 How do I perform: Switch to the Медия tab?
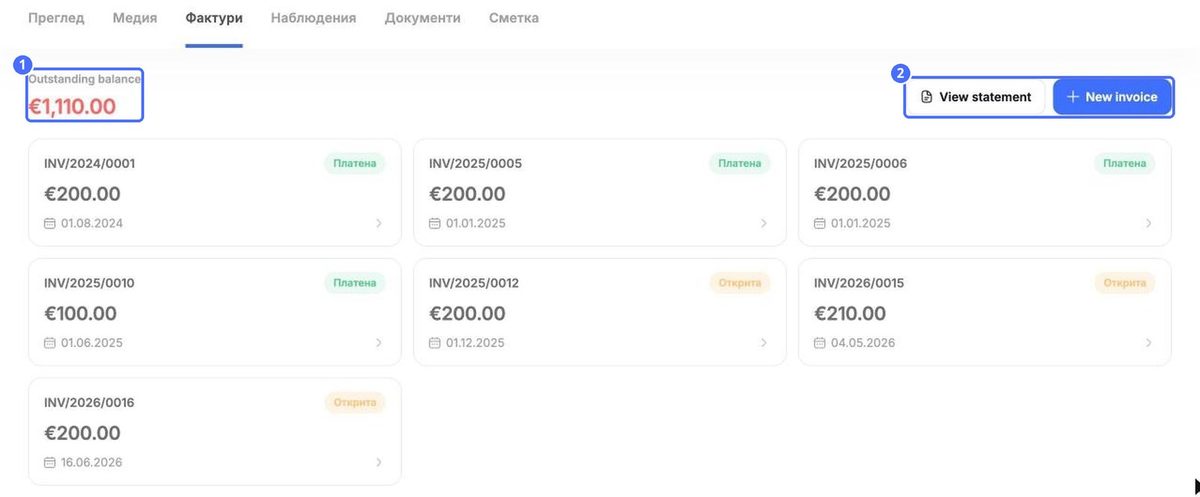135,18
